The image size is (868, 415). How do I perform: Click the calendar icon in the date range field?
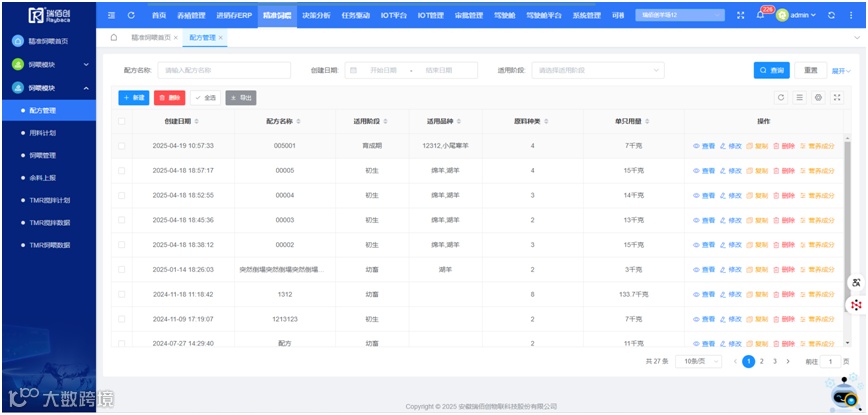(353, 70)
